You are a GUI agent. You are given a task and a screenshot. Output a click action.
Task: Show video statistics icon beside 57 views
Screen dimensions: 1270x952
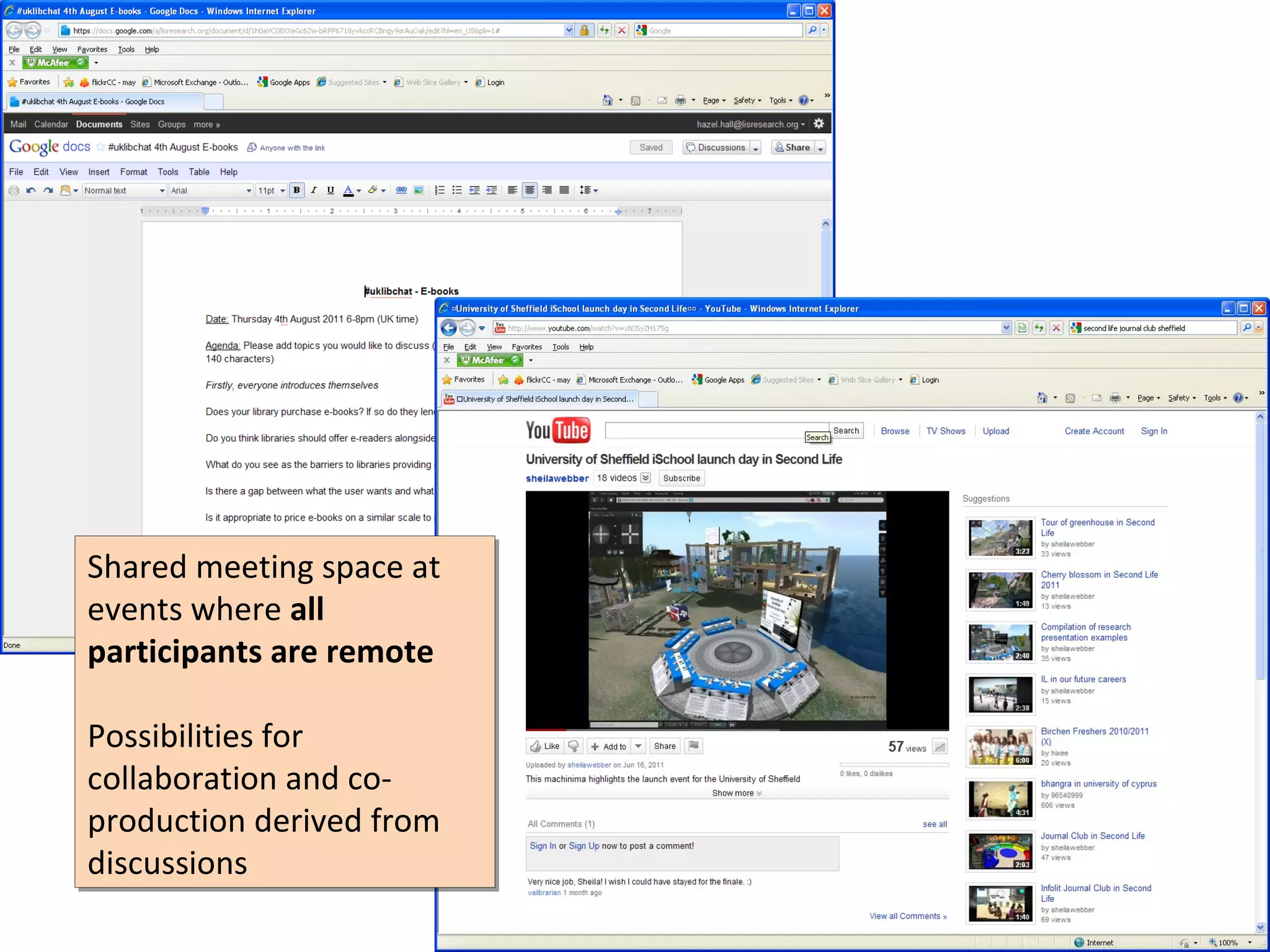[x=940, y=747]
